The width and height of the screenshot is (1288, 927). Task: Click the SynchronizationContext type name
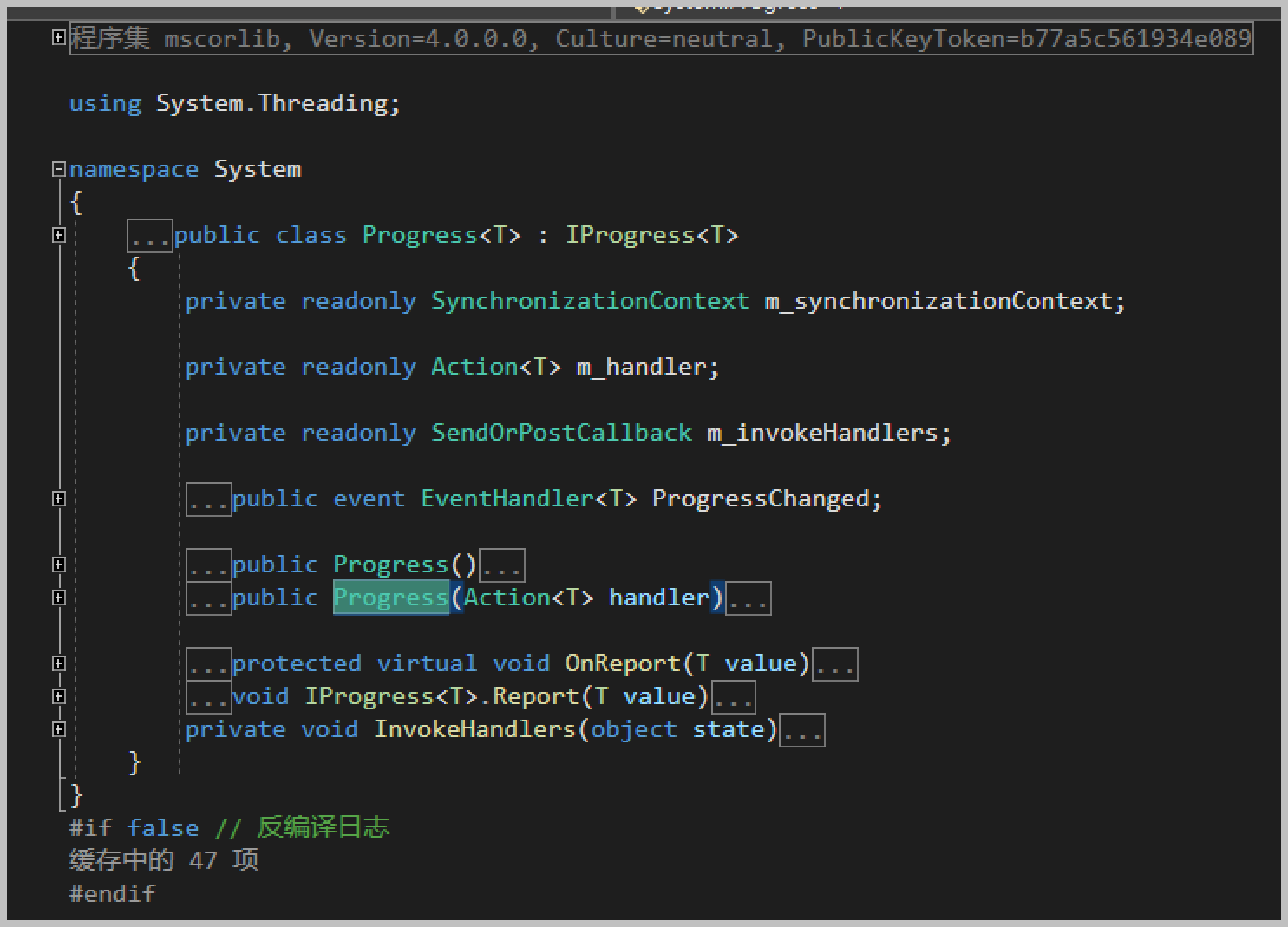coord(590,301)
